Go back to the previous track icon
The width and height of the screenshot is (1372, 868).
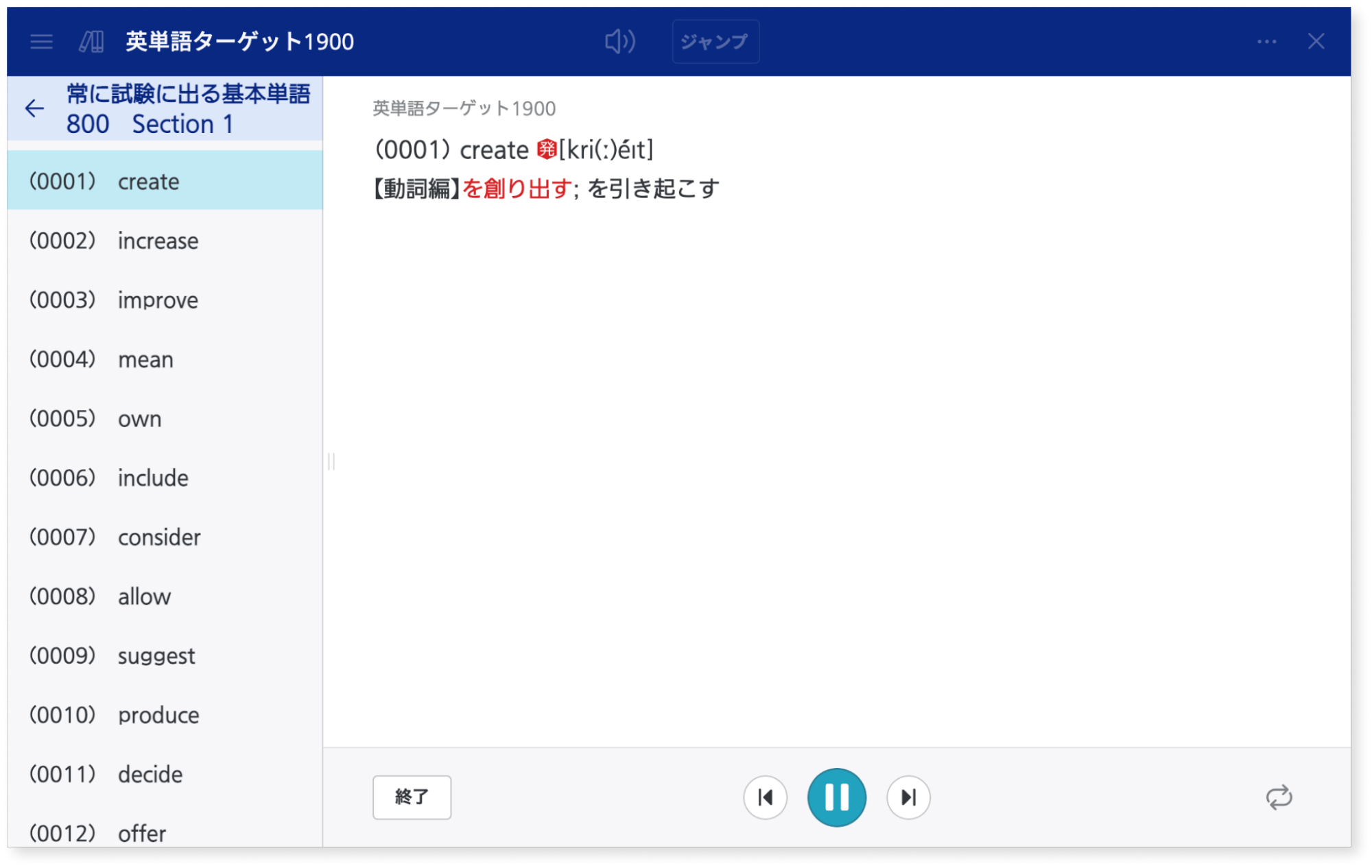766,797
